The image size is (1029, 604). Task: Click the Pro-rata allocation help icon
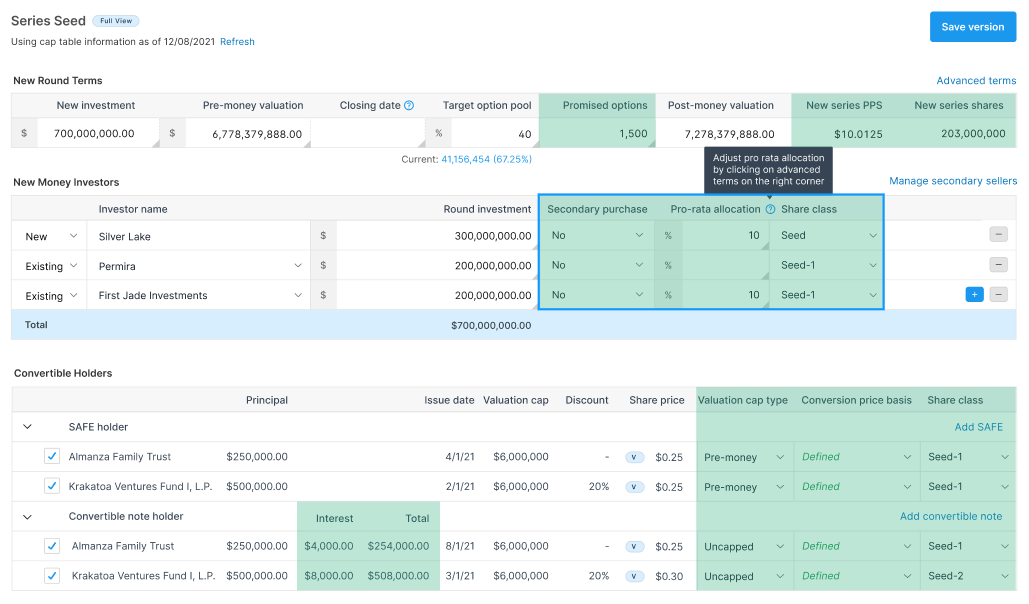(x=770, y=209)
